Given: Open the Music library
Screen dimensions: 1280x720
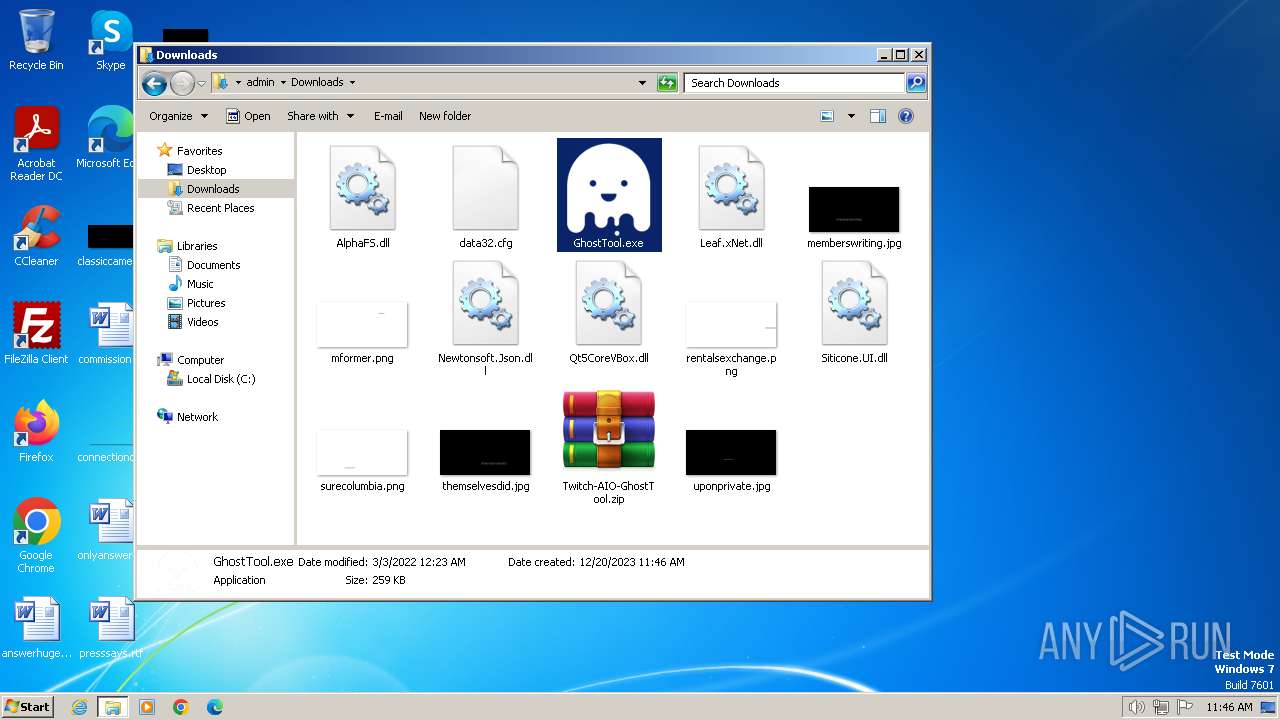Looking at the screenshot, I should [200, 284].
